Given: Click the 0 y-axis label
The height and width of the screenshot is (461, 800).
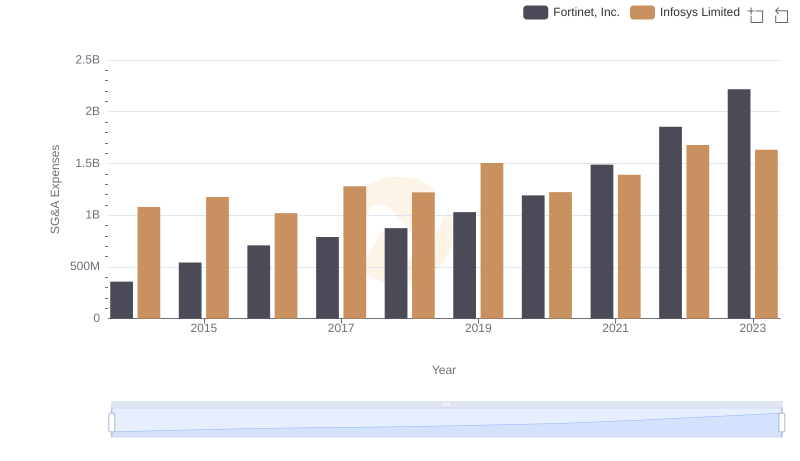Looking at the screenshot, I should pos(96,318).
